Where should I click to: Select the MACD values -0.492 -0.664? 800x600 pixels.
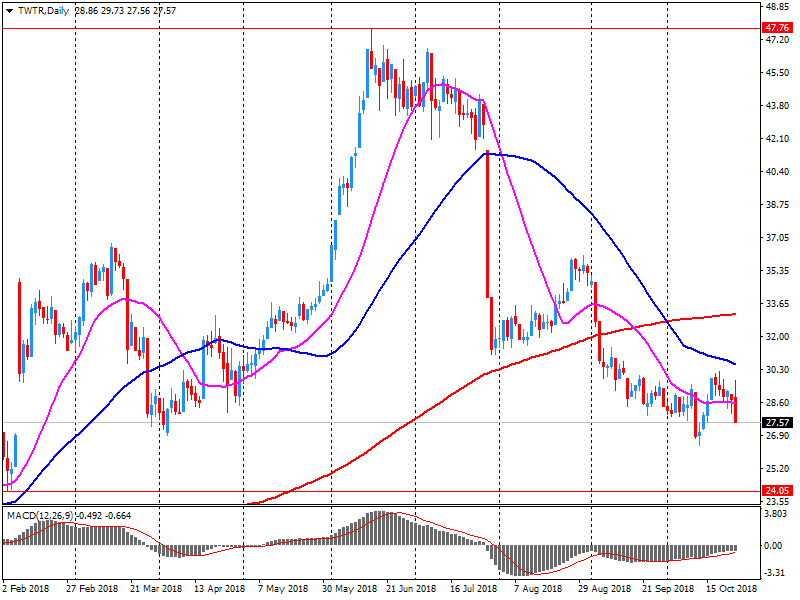(104, 515)
